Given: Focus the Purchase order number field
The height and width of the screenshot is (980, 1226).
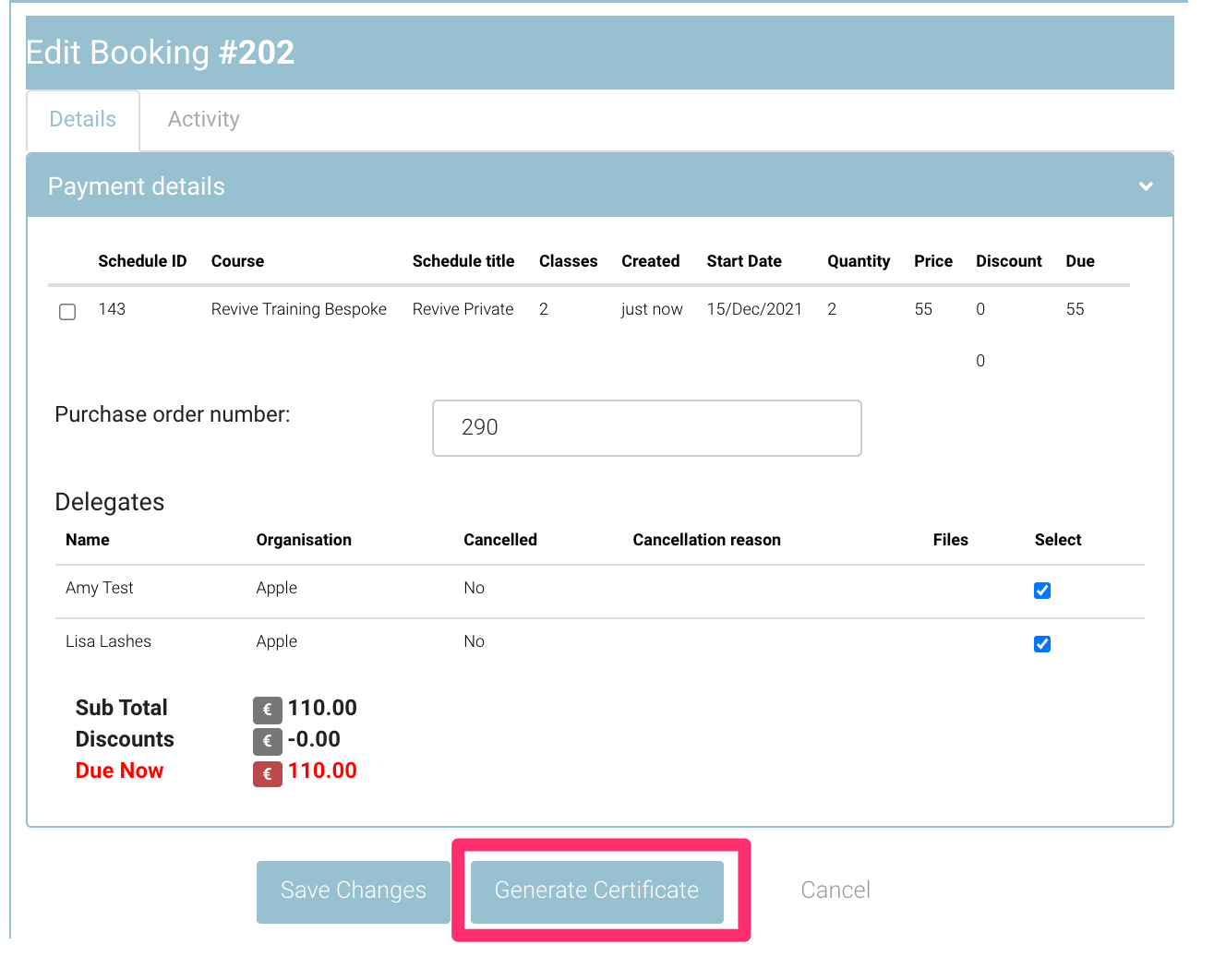Looking at the screenshot, I should pos(646,428).
